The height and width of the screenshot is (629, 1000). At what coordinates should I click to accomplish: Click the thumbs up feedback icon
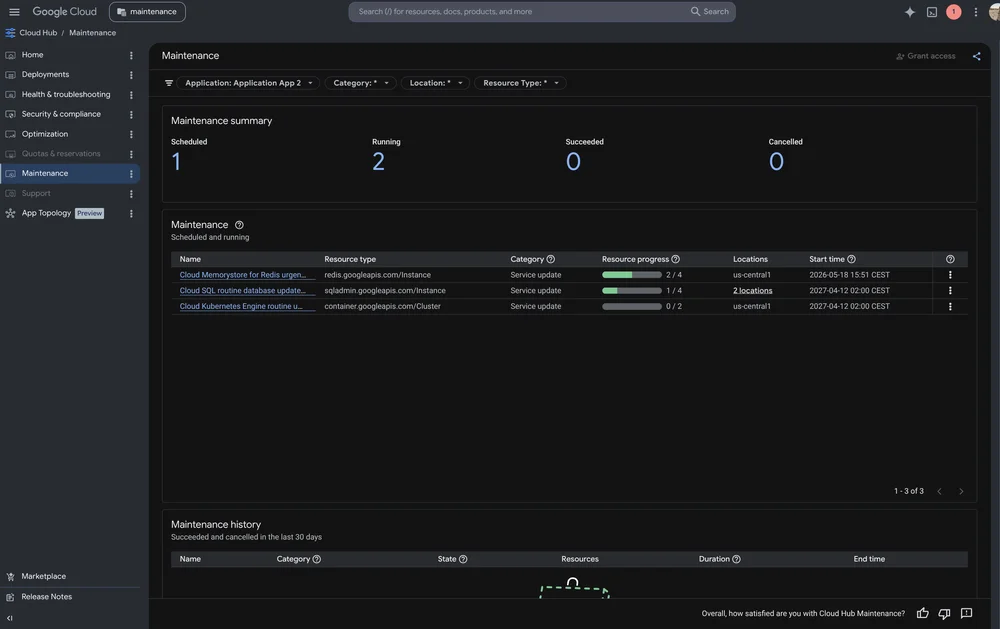pos(922,613)
